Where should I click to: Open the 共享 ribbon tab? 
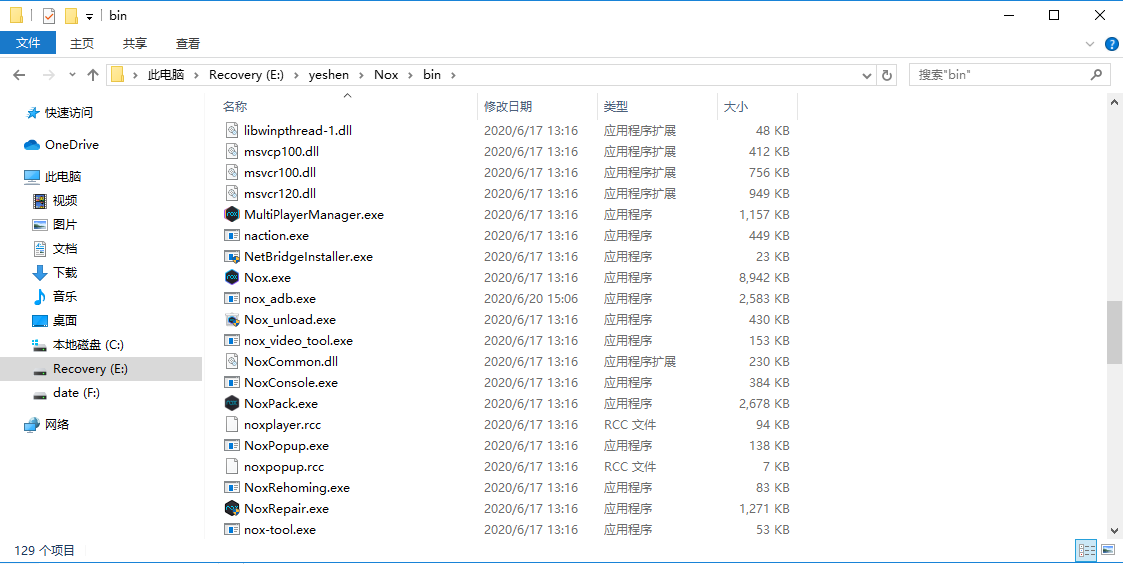tap(135, 44)
